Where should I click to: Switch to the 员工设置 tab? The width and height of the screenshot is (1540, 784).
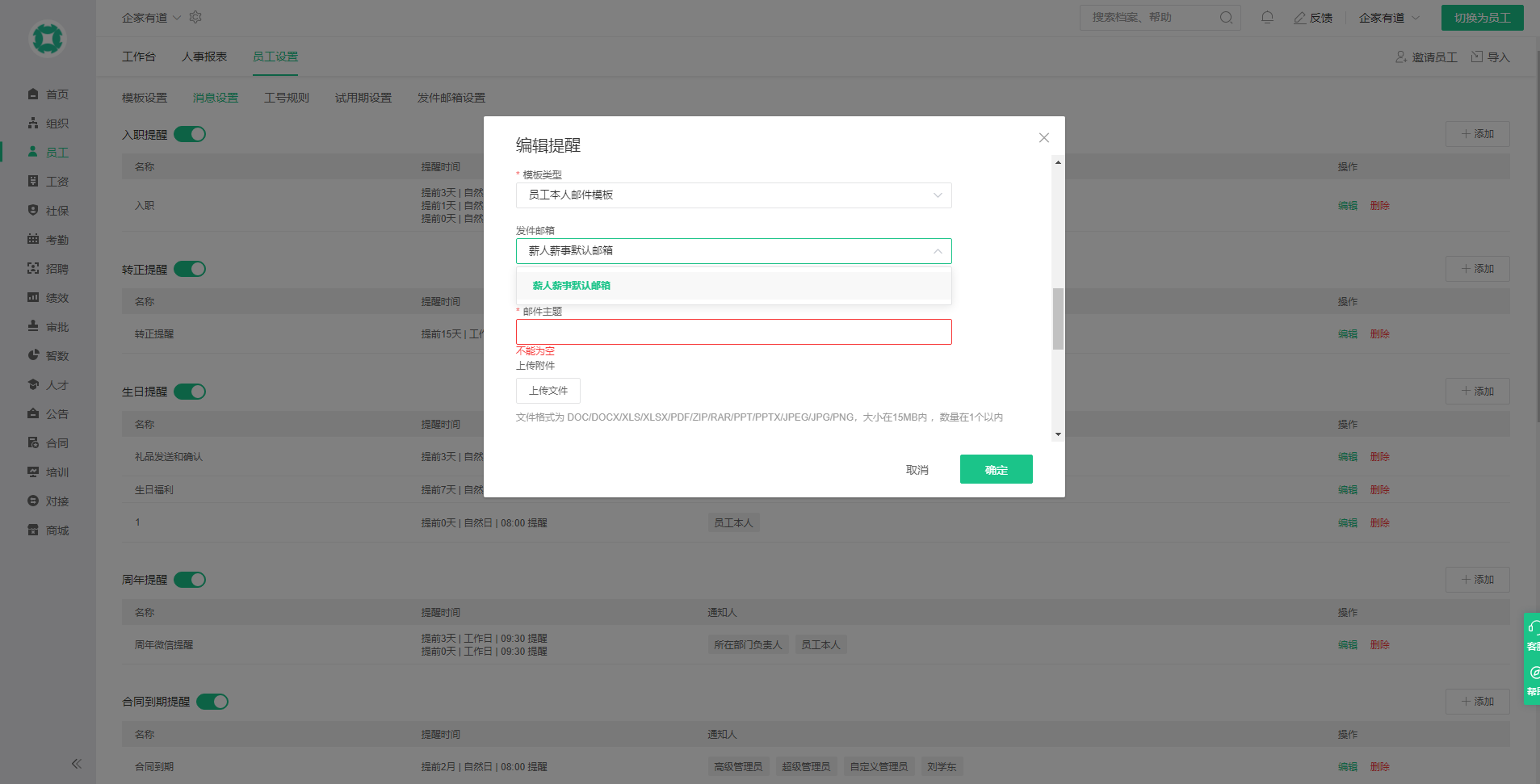click(275, 57)
